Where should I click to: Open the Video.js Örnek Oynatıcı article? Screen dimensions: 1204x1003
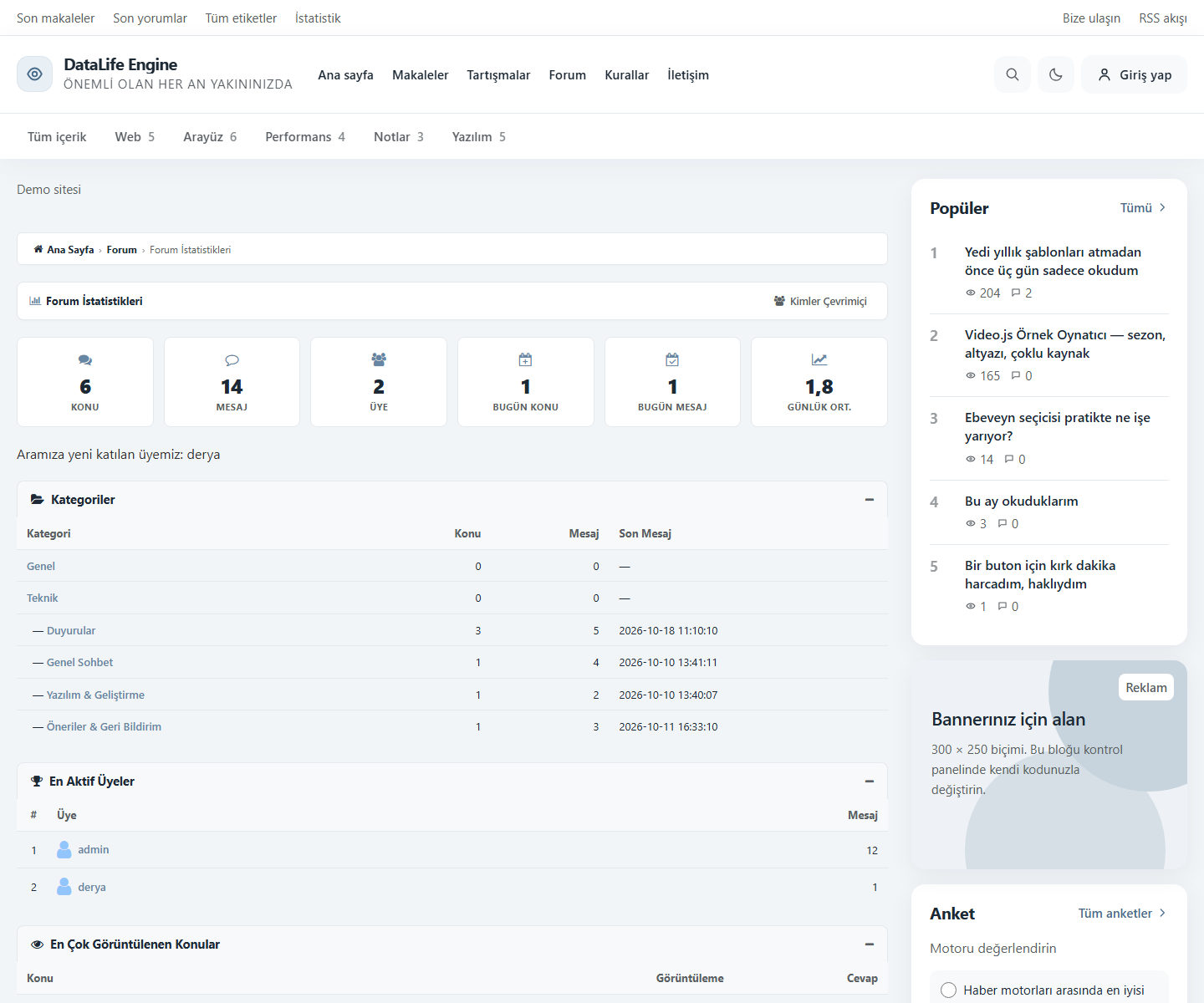click(x=1065, y=344)
